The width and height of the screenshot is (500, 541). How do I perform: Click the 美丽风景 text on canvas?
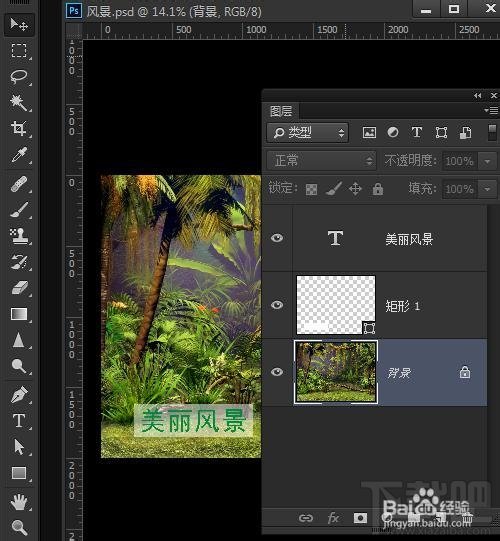coord(193,421)
